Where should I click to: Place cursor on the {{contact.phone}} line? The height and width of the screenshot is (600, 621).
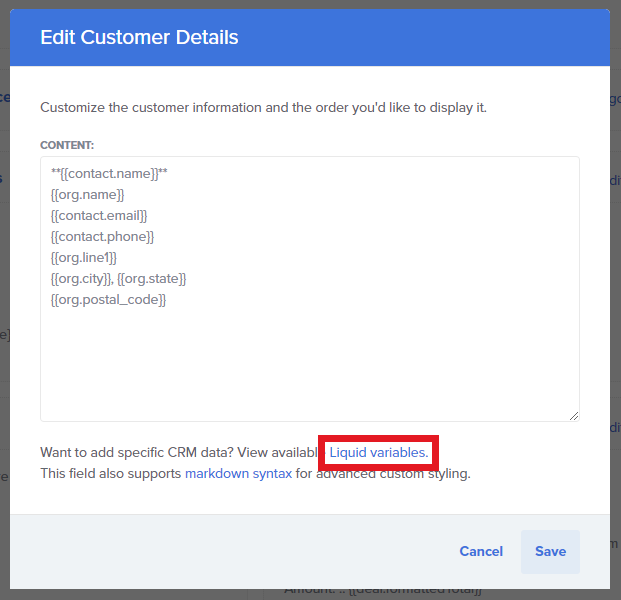[102, 236]
